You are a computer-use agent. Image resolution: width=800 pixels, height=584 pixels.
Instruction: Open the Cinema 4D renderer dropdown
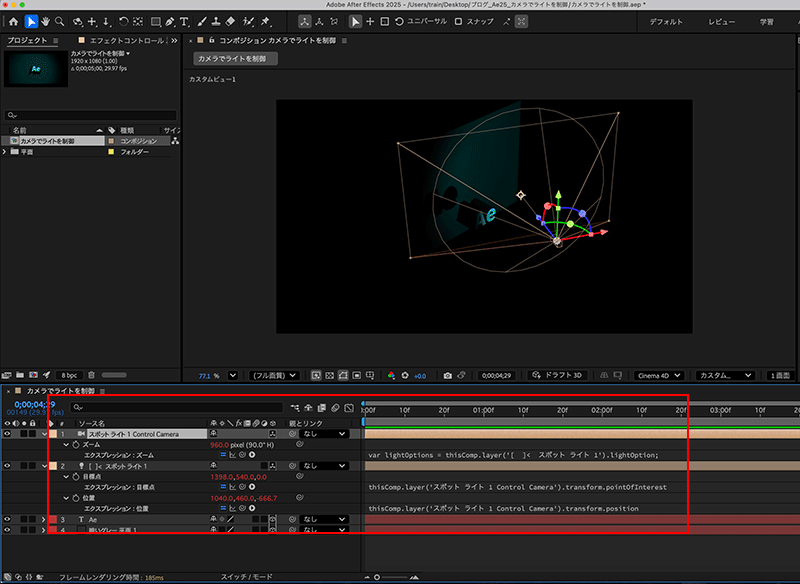click(659, 375)
